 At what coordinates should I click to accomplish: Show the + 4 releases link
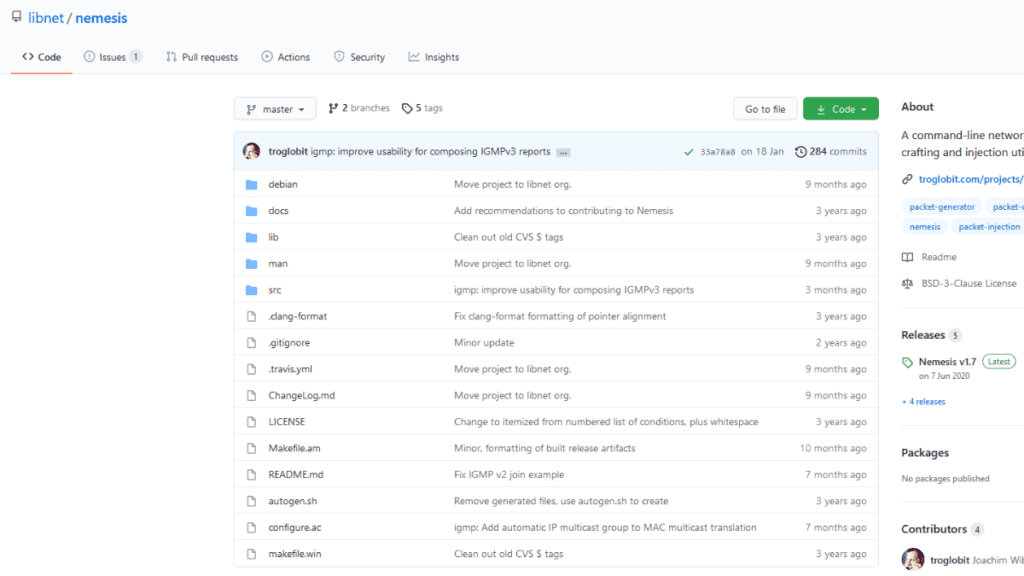[923, 402]
